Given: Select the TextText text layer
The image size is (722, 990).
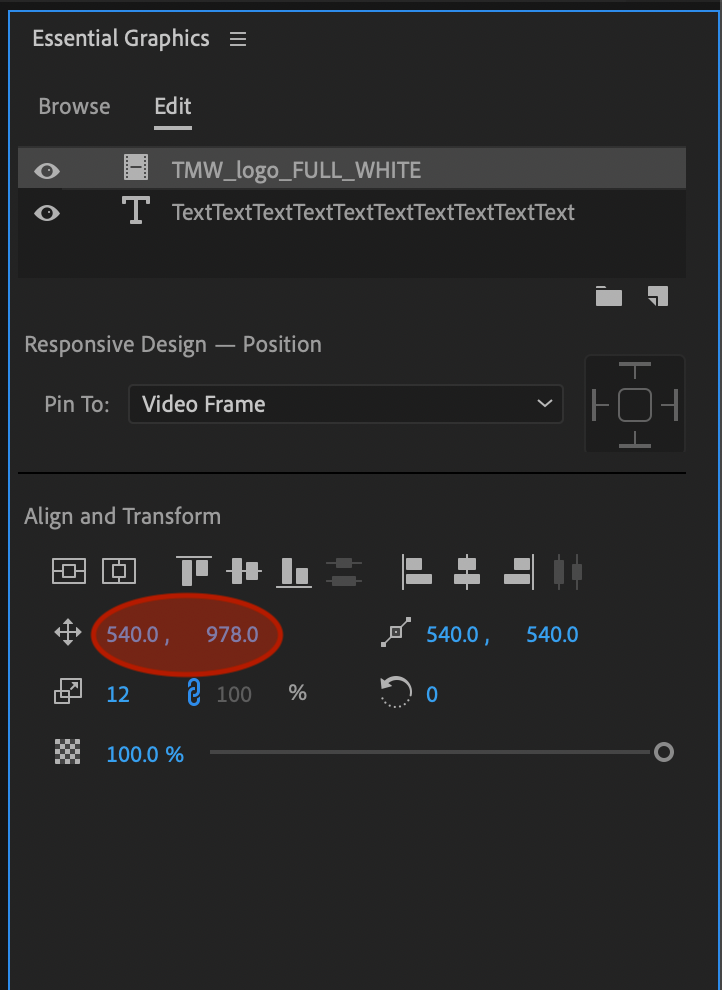Looking at the screenshot, I should coord(372,213).
